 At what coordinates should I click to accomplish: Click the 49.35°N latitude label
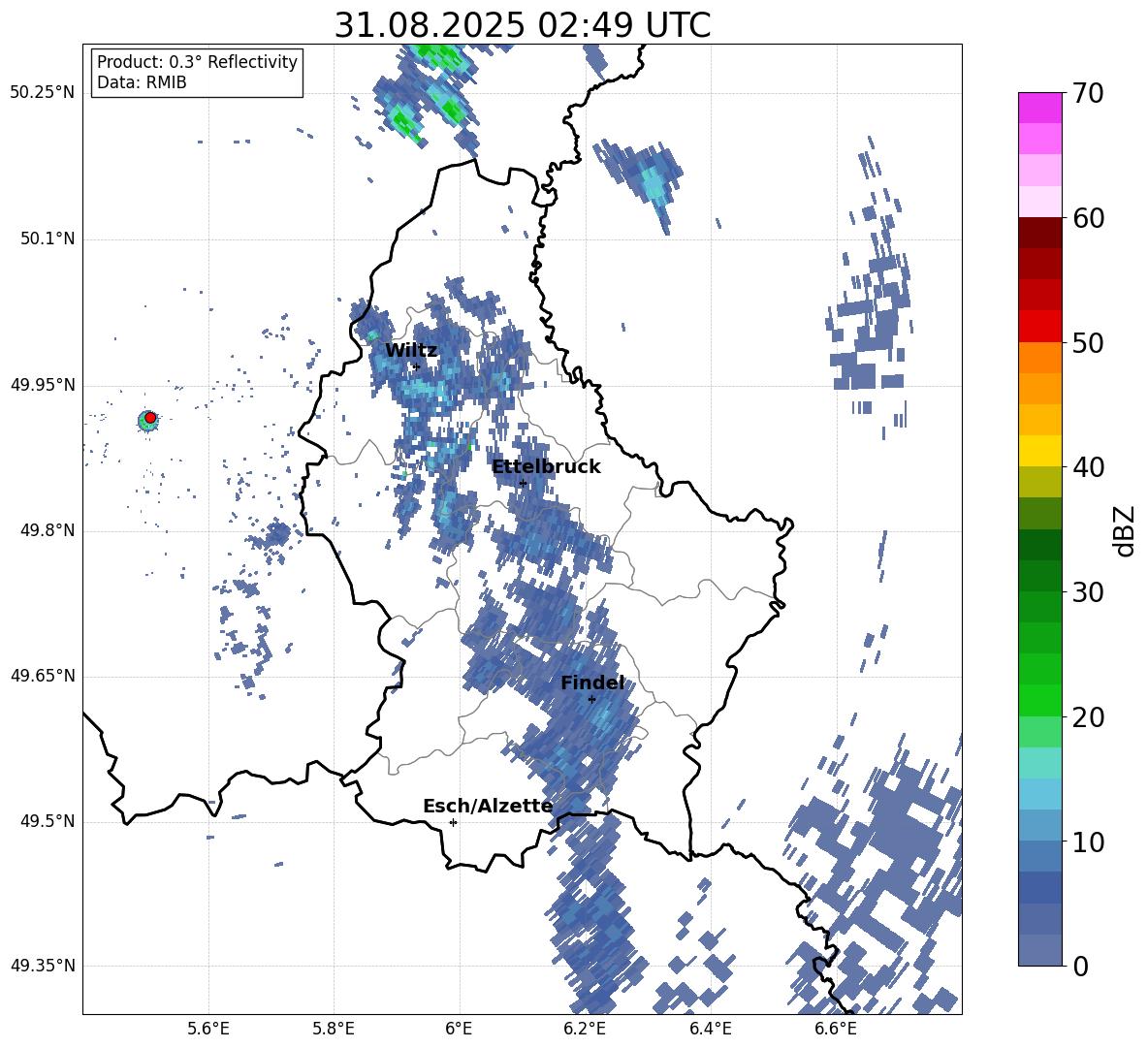click(x=43, y=966)
